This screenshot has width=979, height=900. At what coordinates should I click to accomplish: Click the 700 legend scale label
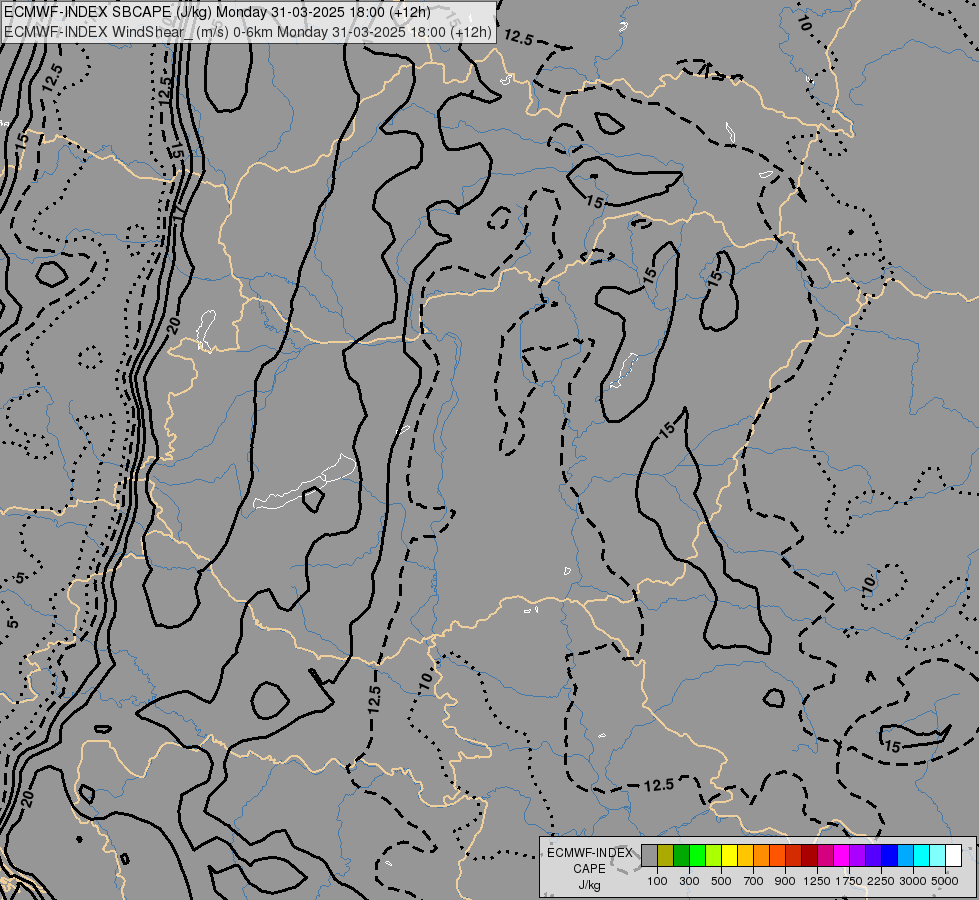(754, 881)
